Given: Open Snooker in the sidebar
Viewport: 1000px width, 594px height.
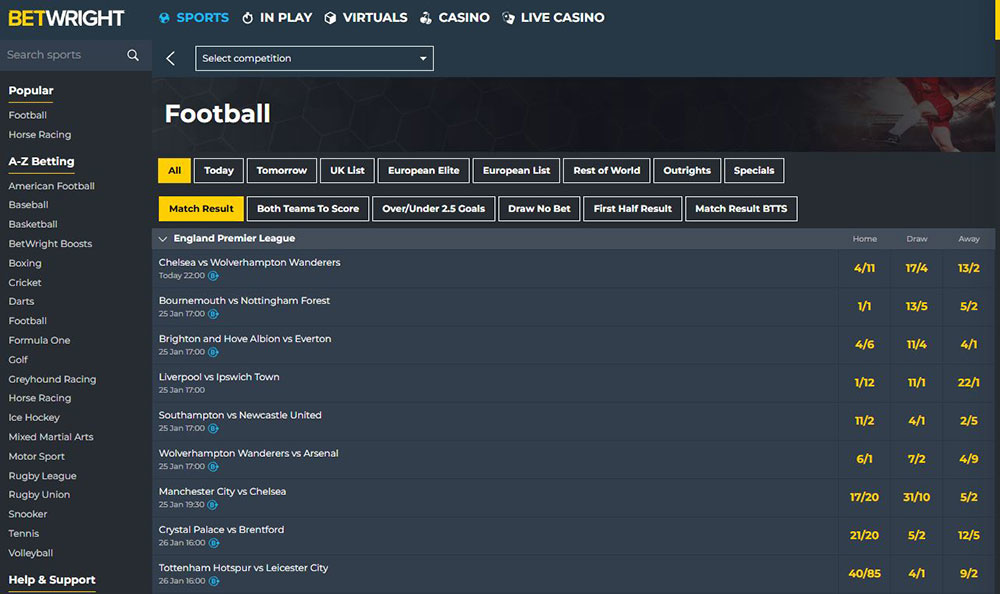Looking at the screenshot, I should [x=27, y=514].
